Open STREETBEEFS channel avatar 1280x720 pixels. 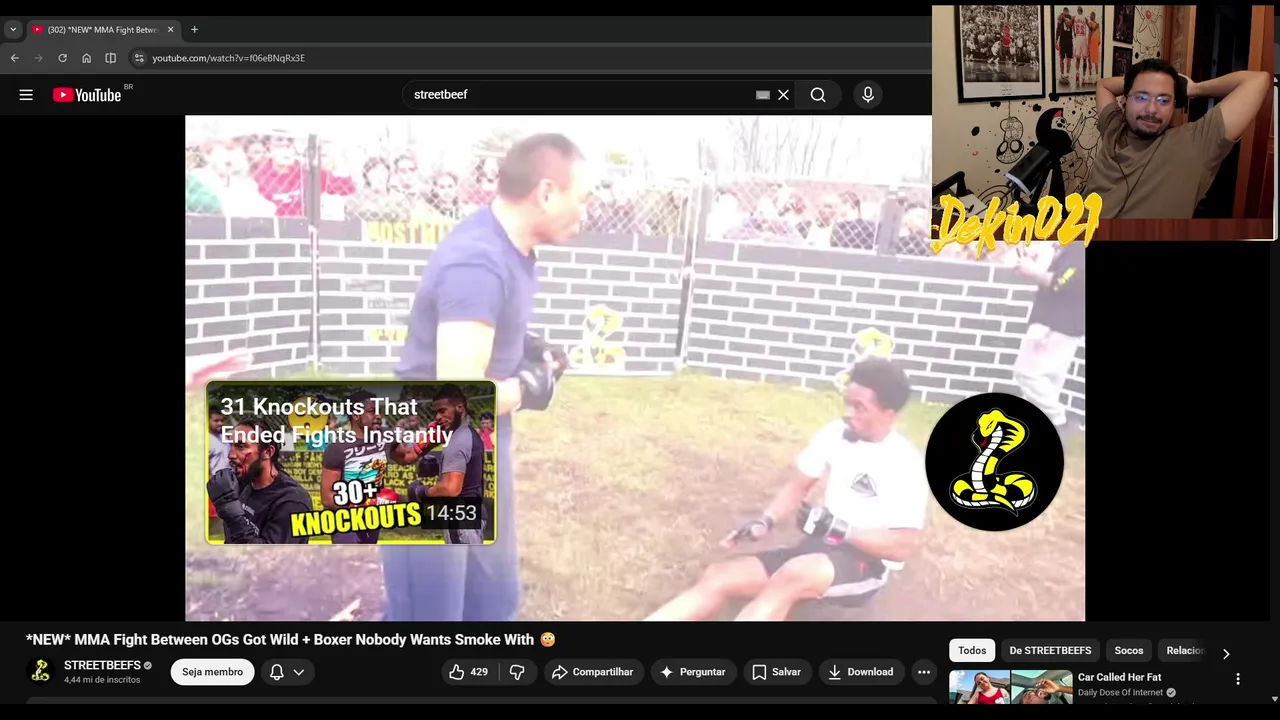click(x=40, y=671)
